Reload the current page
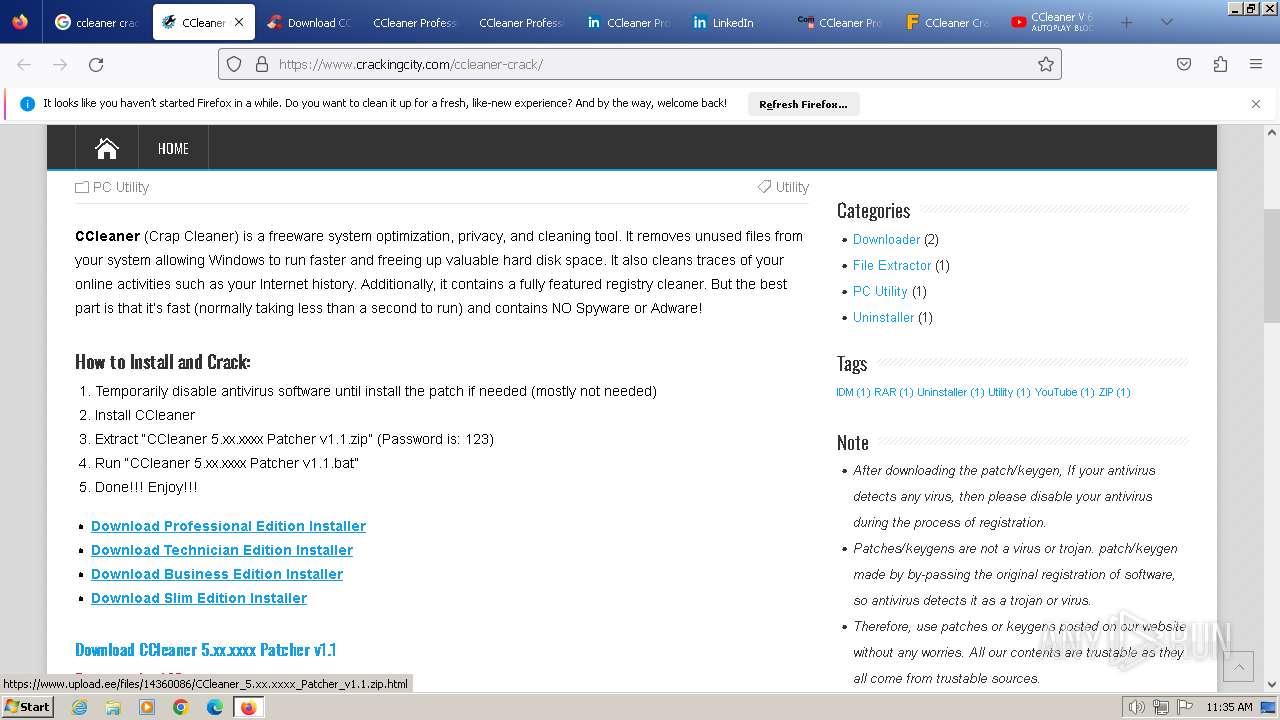Image resolution: width=1280 pixels, height=720 pixels. tap(96, 64)
